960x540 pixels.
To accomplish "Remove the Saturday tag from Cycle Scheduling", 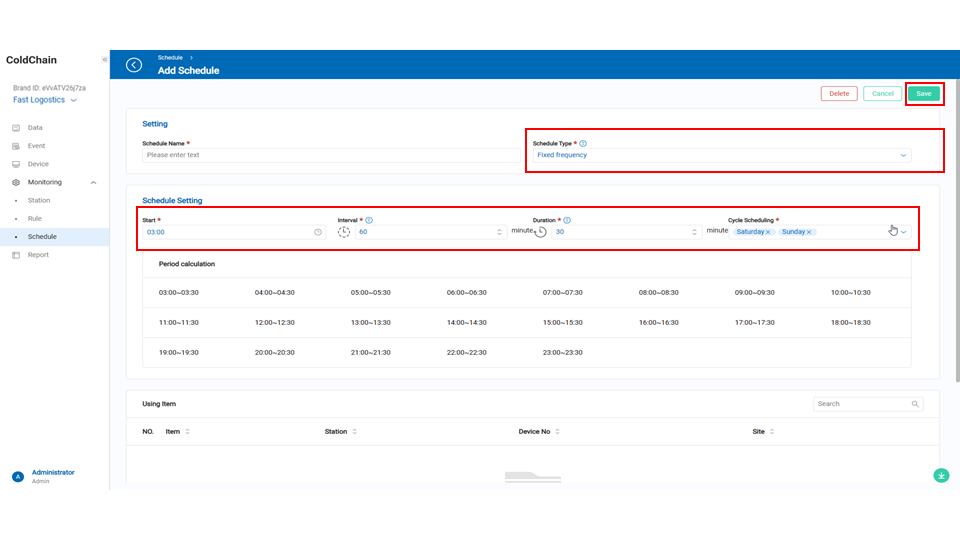I will (x=768, y=232).
